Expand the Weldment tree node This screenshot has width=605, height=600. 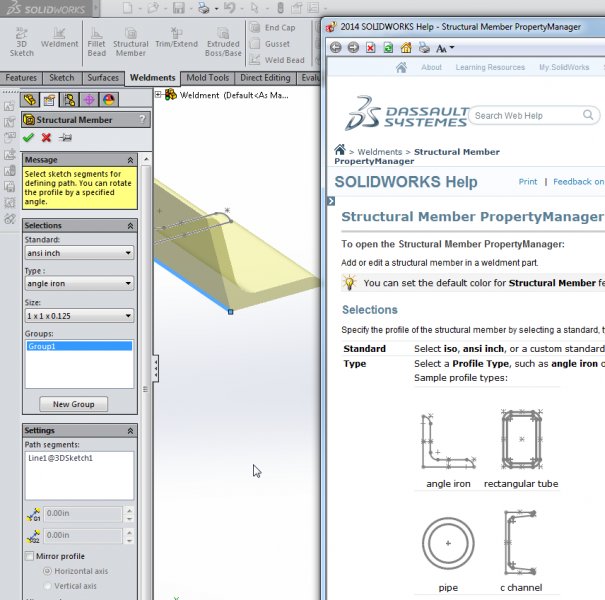click(x=158, y=94)
